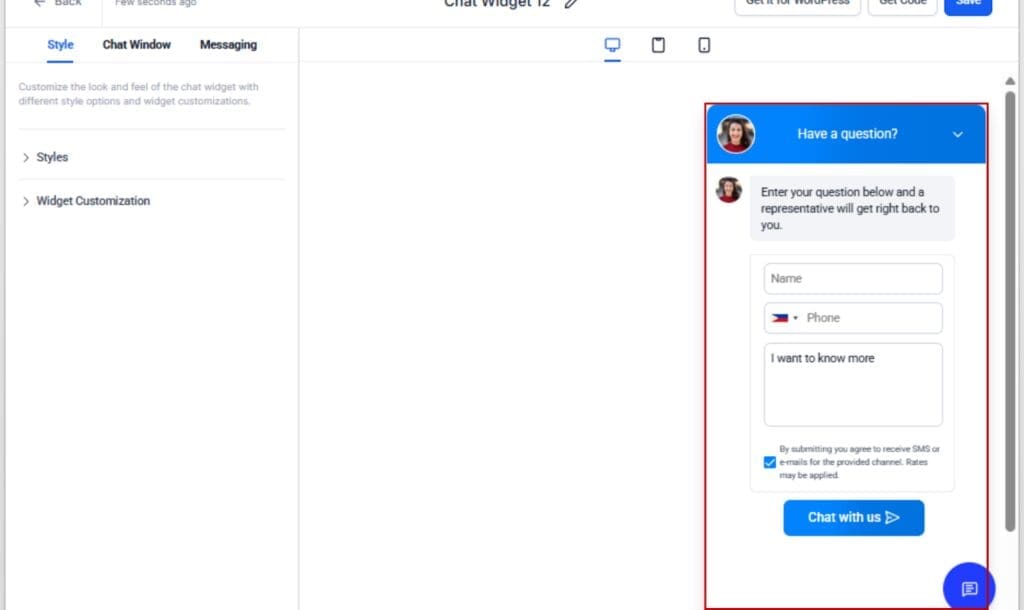Click the Get it for WordPress button
The width and height of the screenshot is (1024, 610).
pos(797,3)
